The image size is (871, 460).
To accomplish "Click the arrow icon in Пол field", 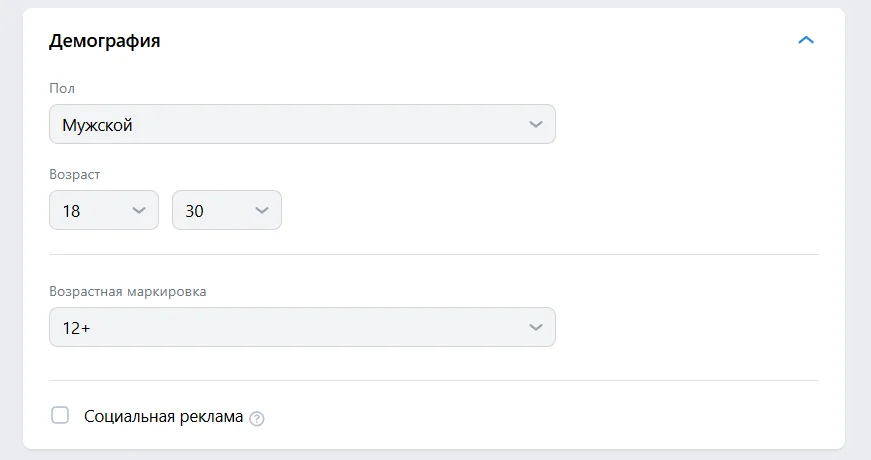I will (536, 125).
